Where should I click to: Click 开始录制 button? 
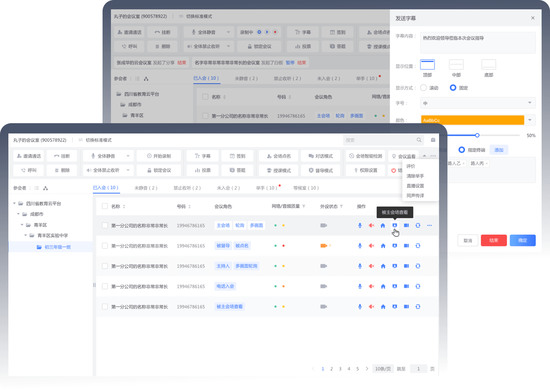[159, 156]
